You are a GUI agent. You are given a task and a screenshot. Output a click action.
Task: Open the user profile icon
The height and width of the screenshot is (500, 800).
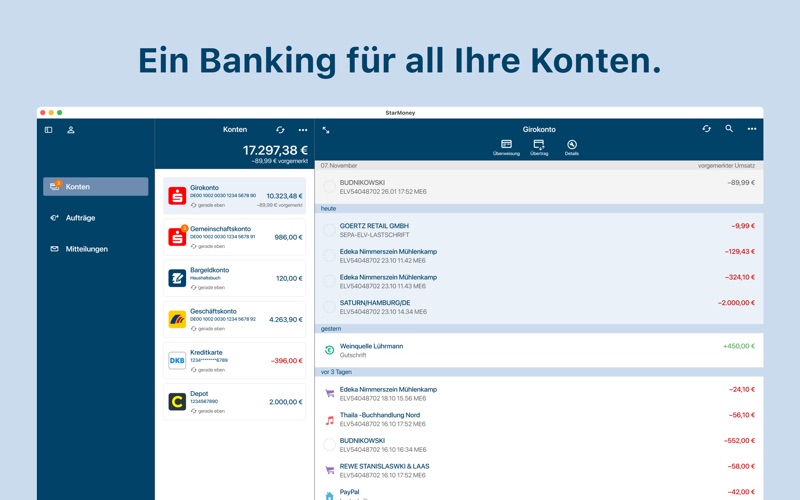pos(71,130)
